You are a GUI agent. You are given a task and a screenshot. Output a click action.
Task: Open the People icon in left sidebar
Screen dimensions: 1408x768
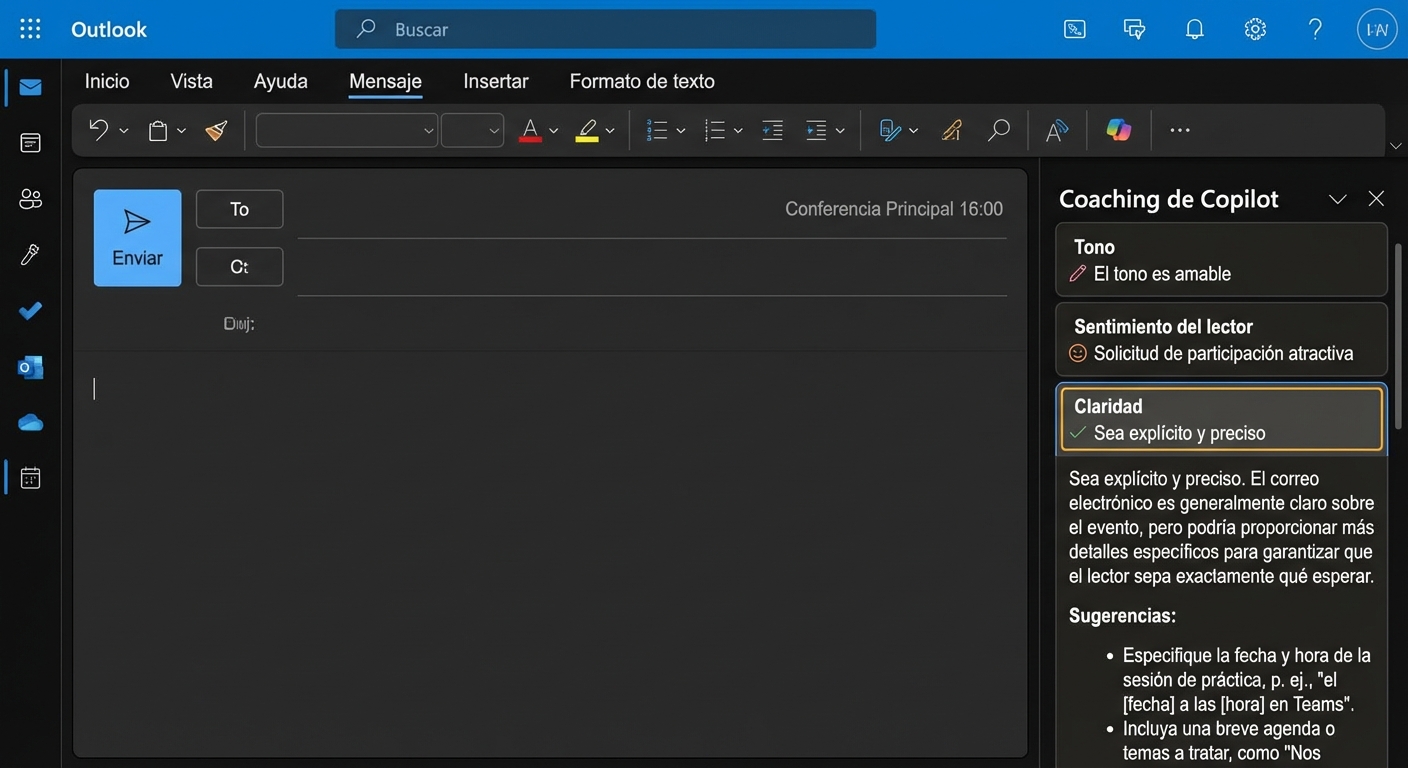coord(30,199)
